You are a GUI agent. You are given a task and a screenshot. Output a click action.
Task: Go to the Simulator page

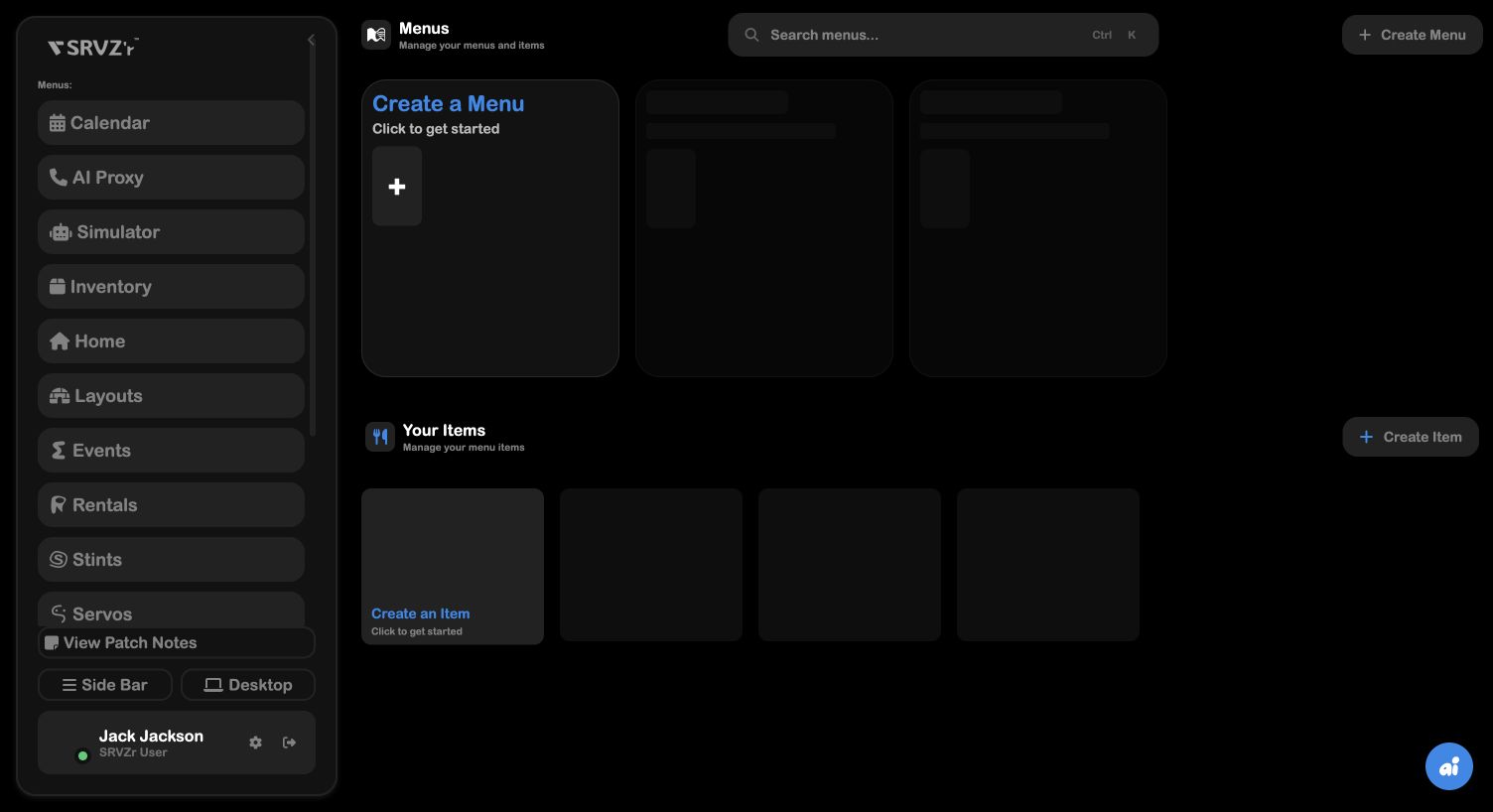[x=171, y=232]
